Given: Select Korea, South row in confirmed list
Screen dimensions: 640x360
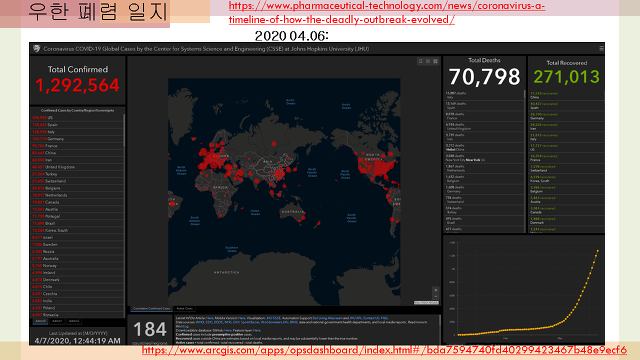Looking at the screenshot, I should [x=77, y=230].
